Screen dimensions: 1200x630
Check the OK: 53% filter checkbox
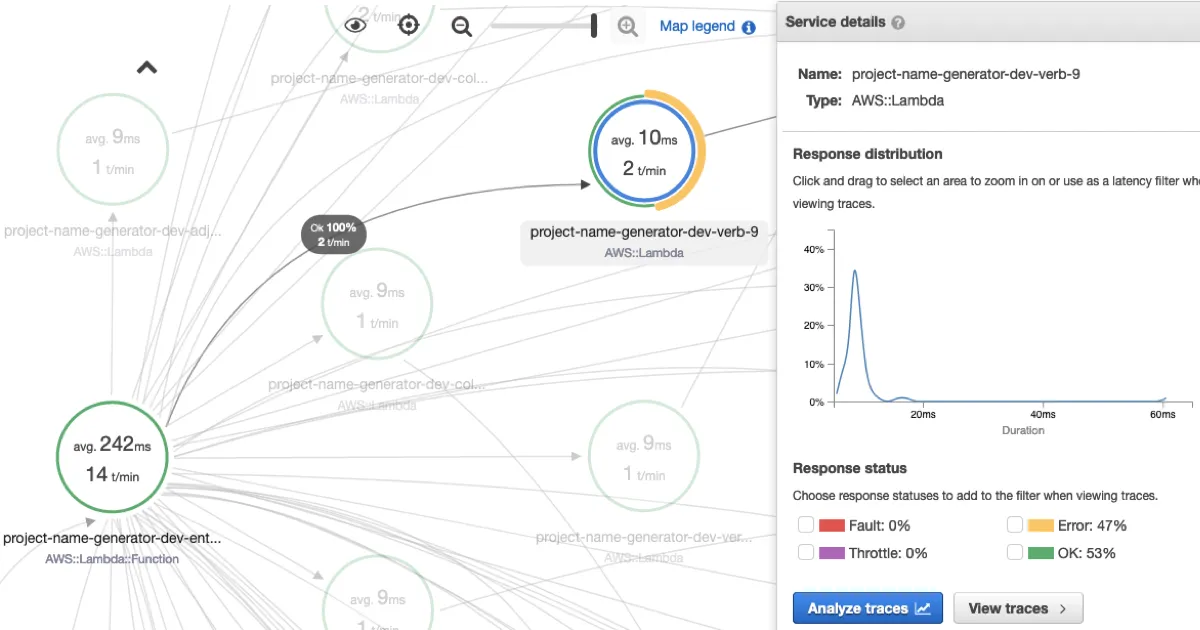(1014, 552)
